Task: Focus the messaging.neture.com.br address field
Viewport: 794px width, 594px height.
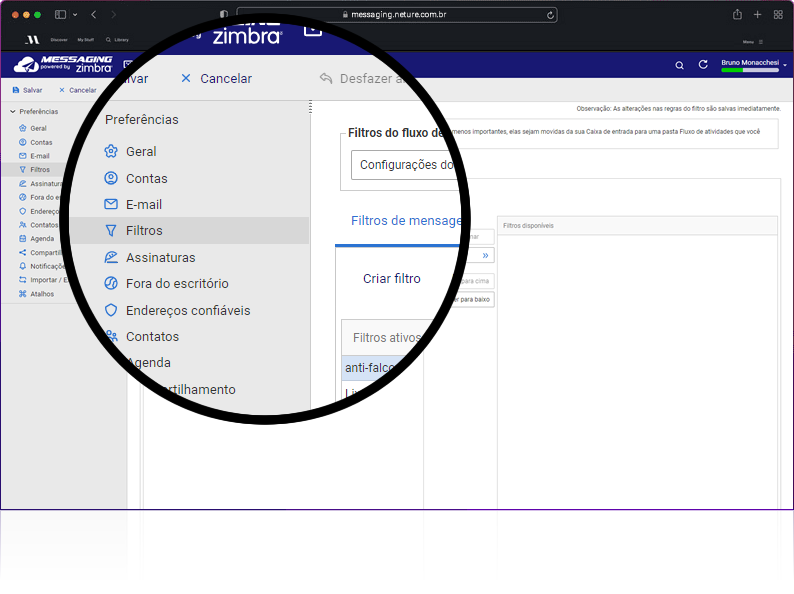Action: [x=398, y=15]
